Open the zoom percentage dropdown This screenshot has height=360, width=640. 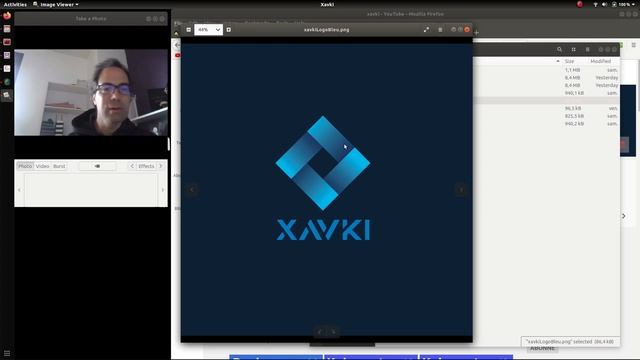[x=209, y=29]
